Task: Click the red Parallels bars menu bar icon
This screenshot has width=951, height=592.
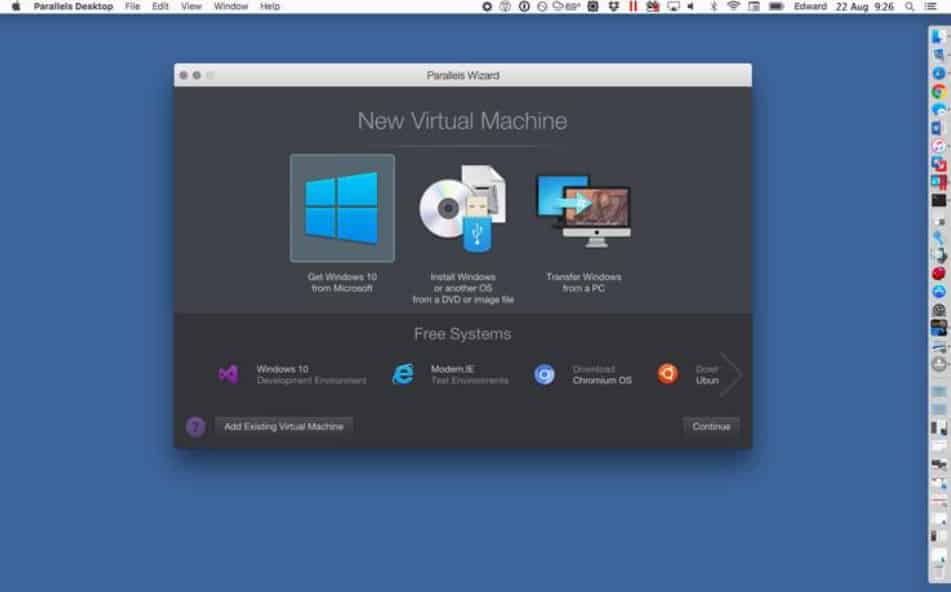Action: (x=633, y=7)
